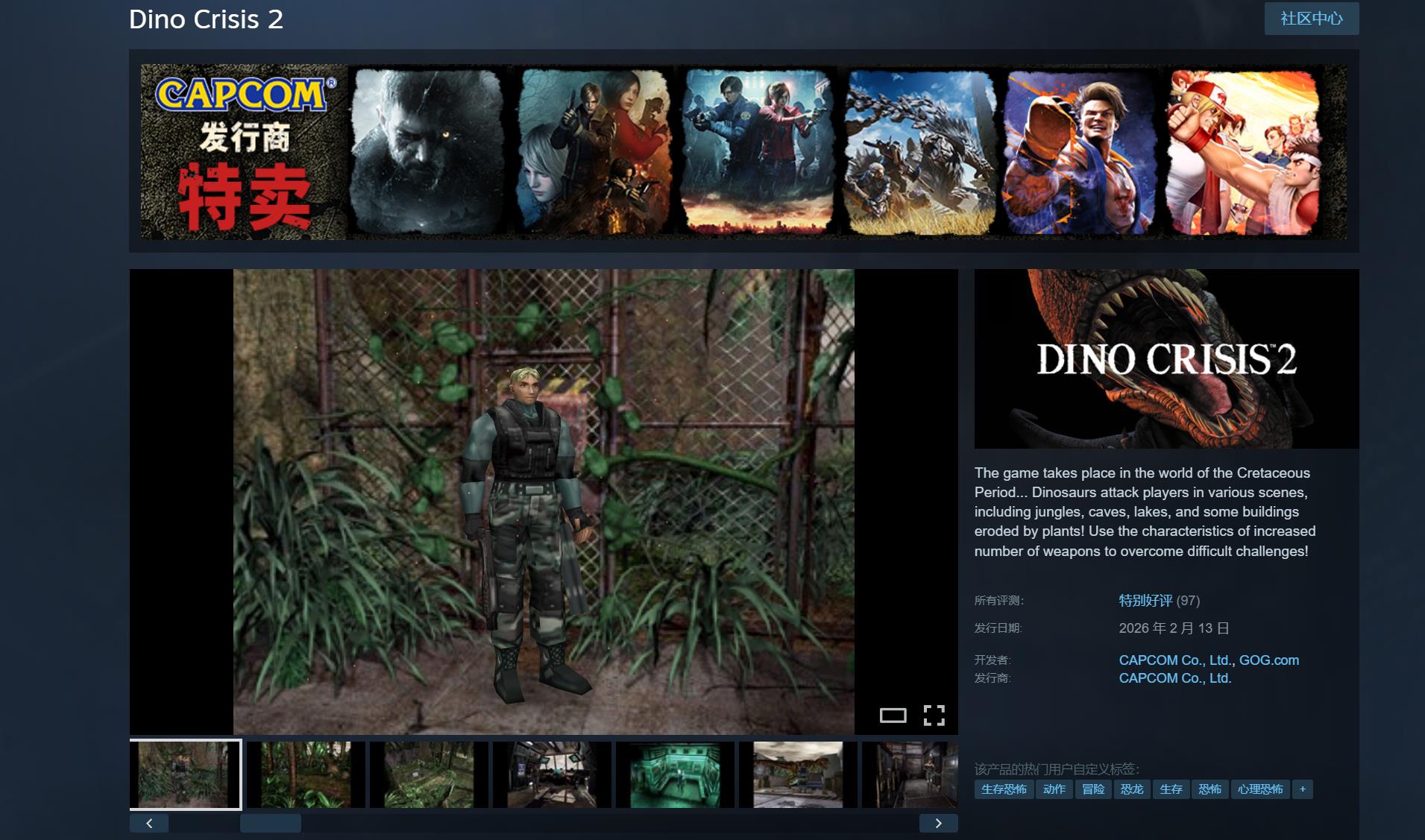Select the 生存恐怖 tag

(x=1003, y=789)
